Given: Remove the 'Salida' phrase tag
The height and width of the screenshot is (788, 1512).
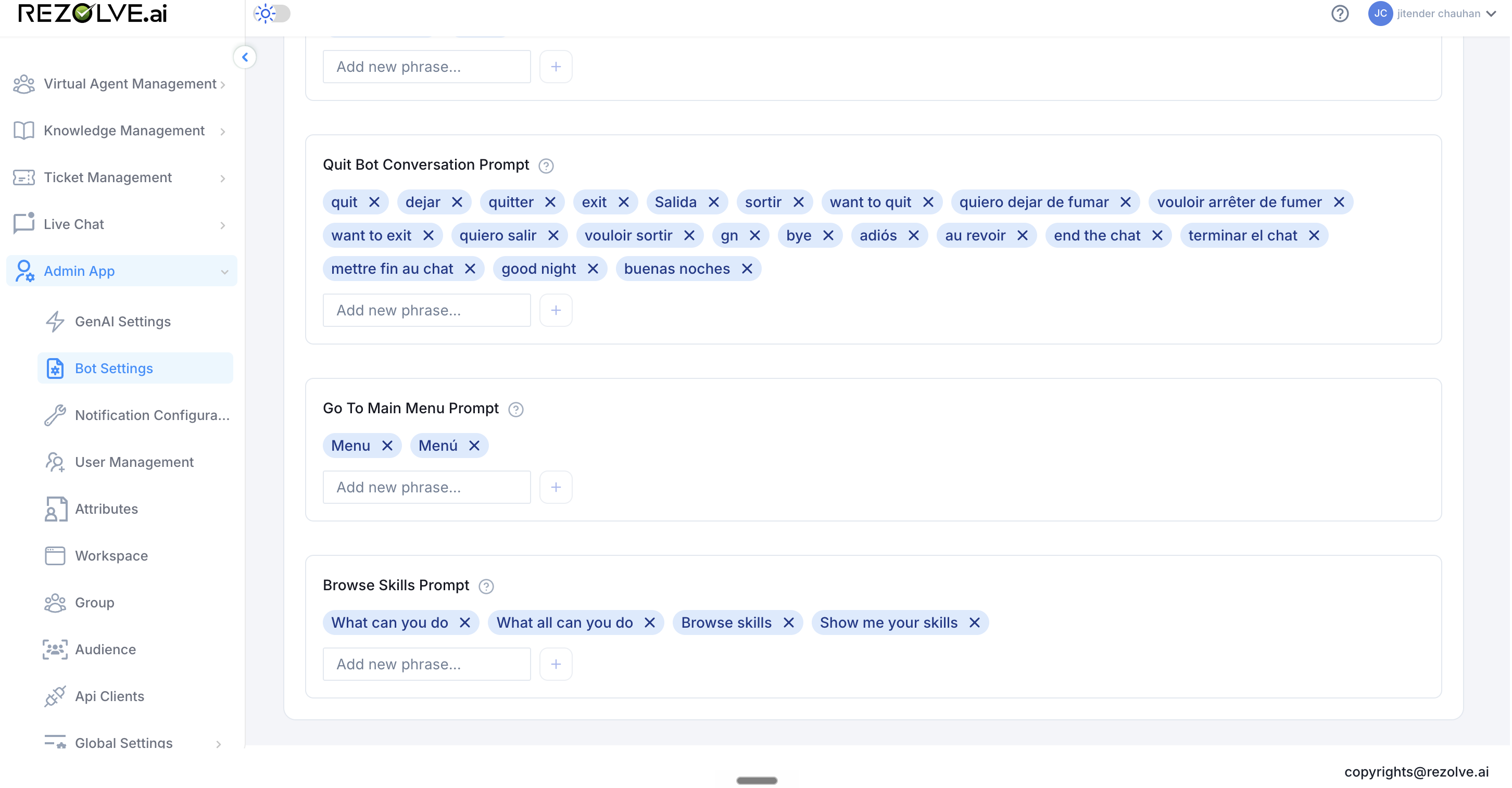Looking at the screenshot, I should point(714,202).
